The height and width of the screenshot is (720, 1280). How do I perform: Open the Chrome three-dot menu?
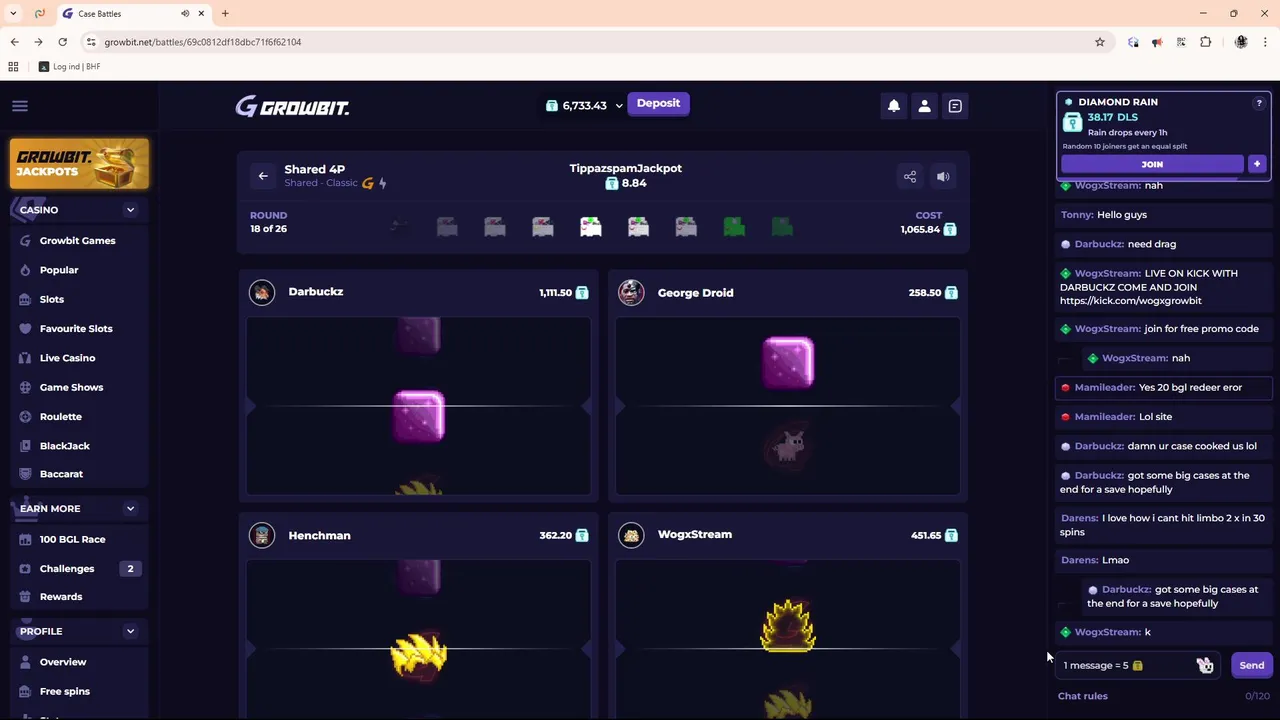click(x=1266, y=42)
